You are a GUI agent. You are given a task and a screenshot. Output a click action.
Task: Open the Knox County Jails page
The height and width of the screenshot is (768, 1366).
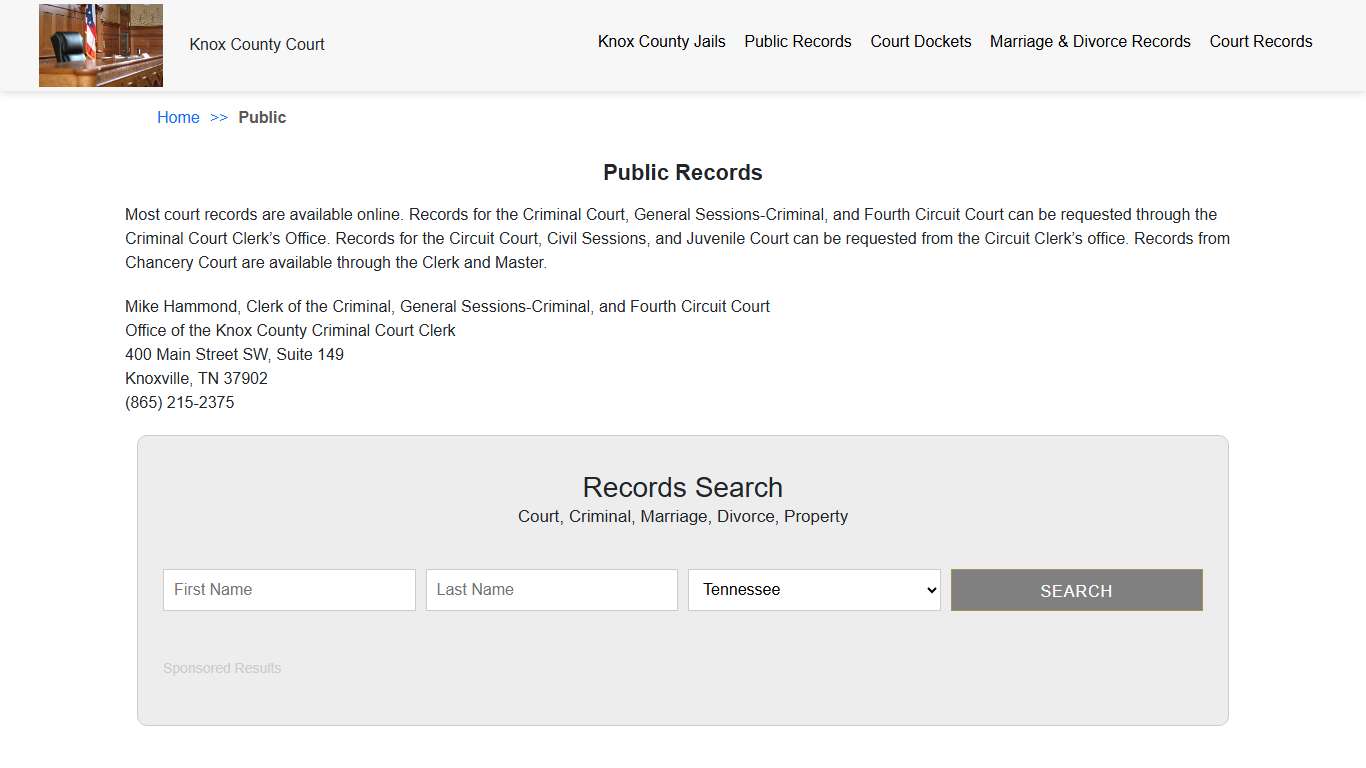pos(661,41)
